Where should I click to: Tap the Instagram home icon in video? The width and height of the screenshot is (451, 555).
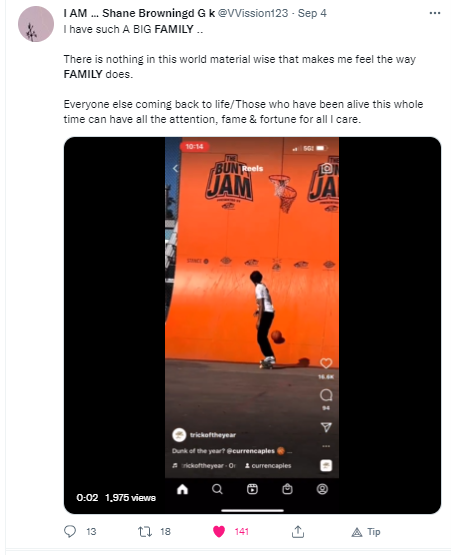pos(182,489)
